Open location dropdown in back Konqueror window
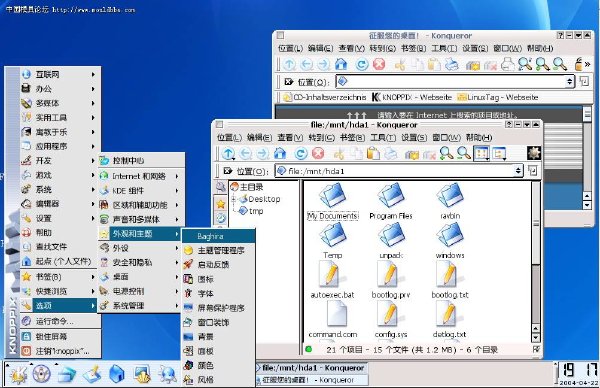 (x=569, y=82)
